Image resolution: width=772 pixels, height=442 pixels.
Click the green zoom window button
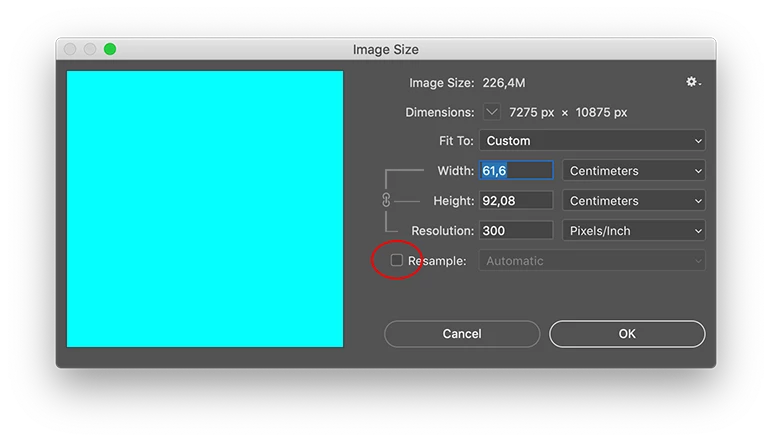pyautogui.click(x=110, y=49)
